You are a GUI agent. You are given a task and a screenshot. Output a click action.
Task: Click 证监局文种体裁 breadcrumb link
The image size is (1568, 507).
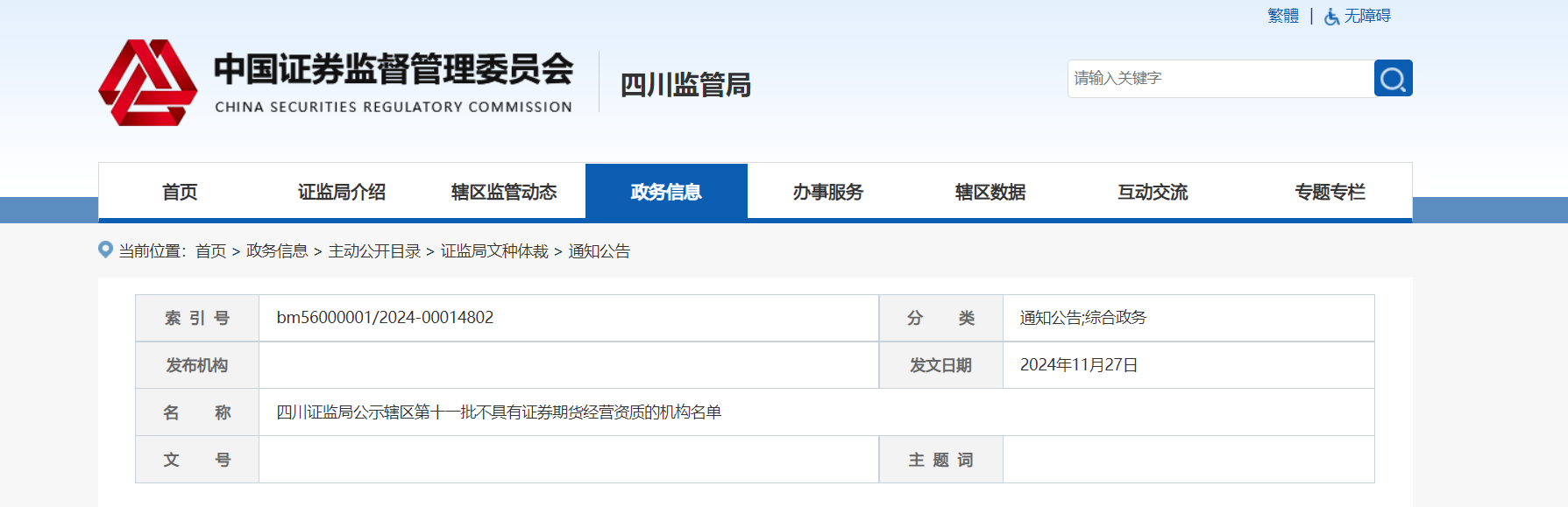click(494, 251)
